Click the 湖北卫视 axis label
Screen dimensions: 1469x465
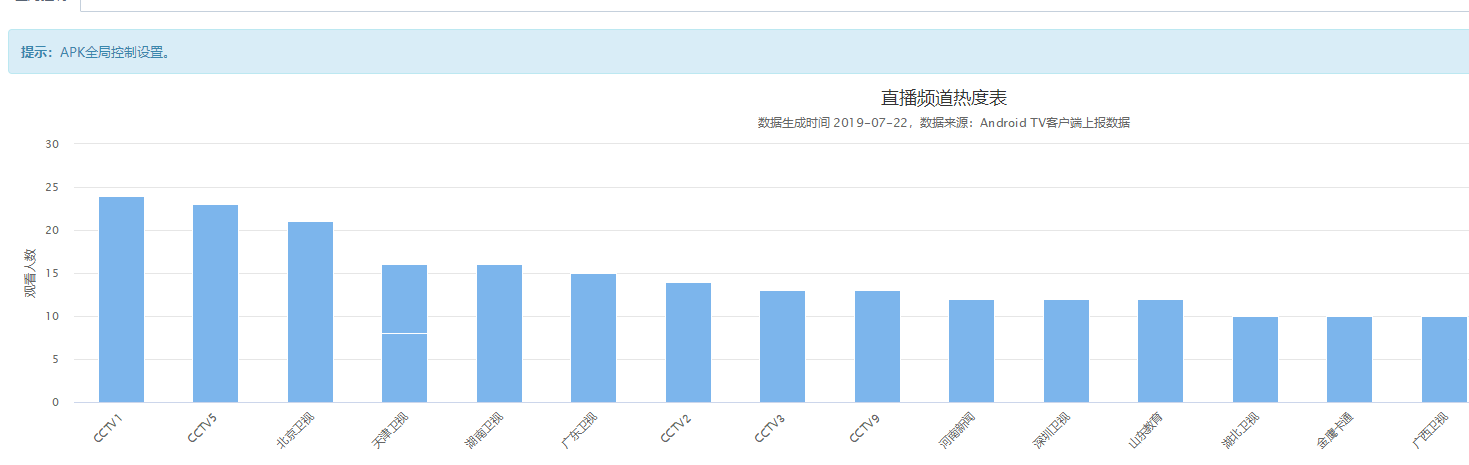pyautogui.click(x=1239, y=429)
